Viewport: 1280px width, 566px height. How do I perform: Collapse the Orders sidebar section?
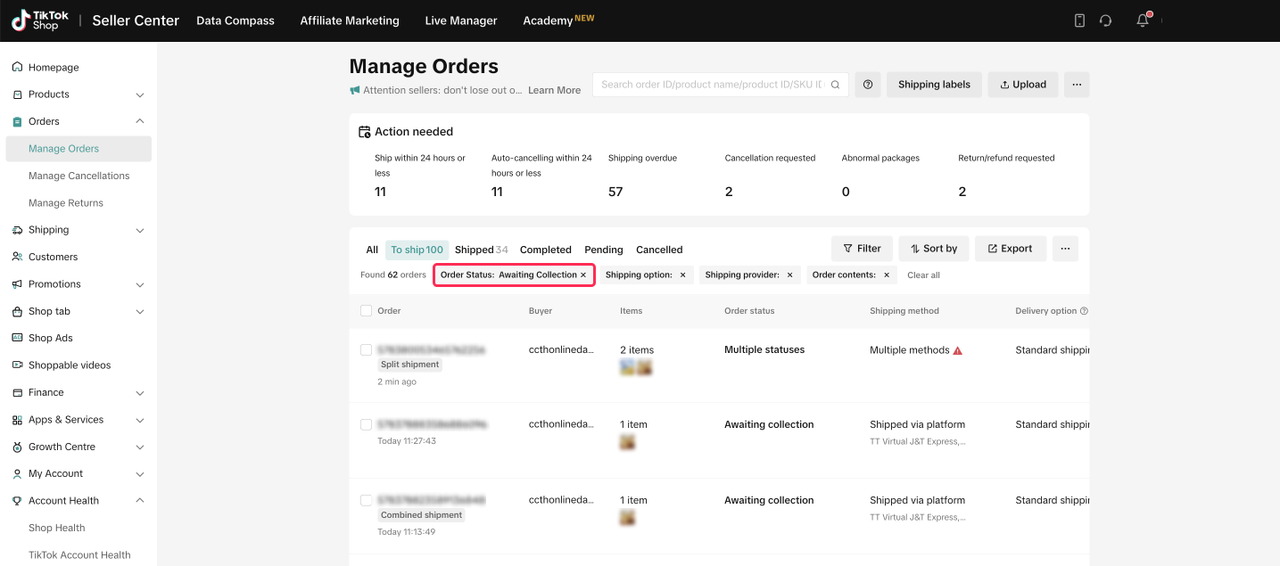[x=139, y=122]
